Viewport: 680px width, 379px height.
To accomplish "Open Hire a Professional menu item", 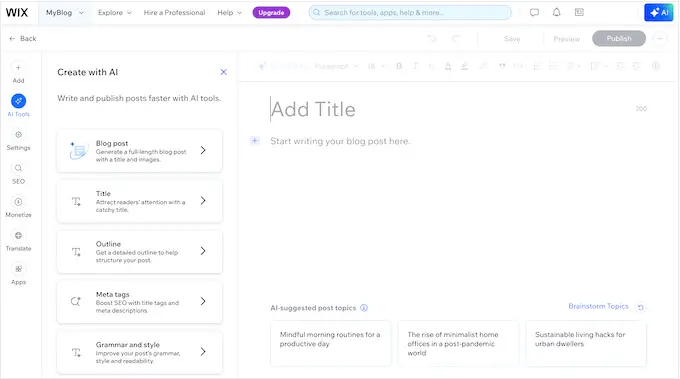I will click(x=174, y=13).
